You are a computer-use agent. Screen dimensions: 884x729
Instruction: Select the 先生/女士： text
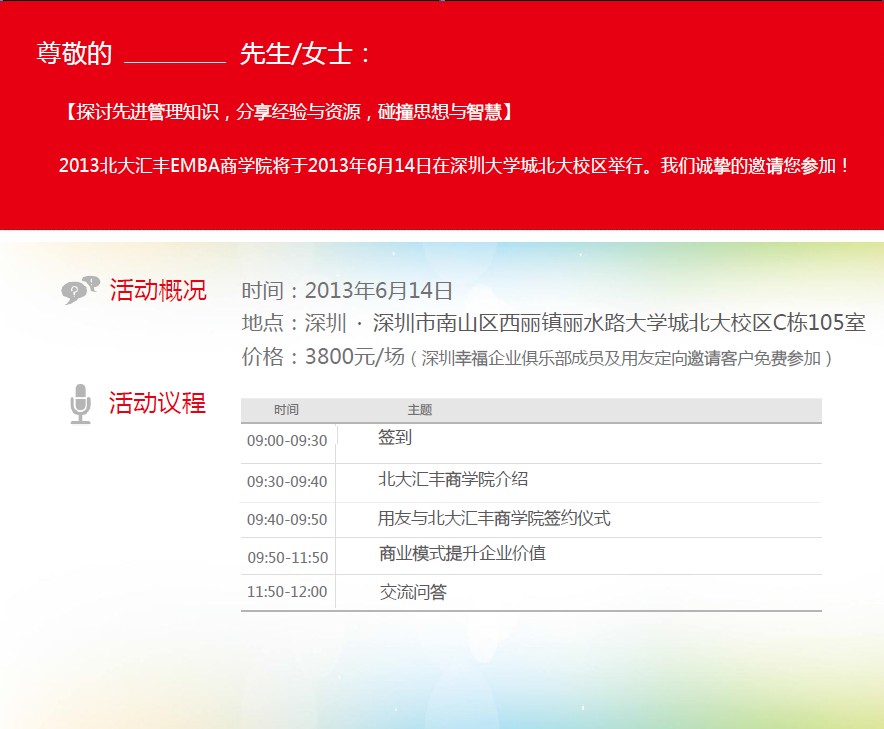coord(305,54)
